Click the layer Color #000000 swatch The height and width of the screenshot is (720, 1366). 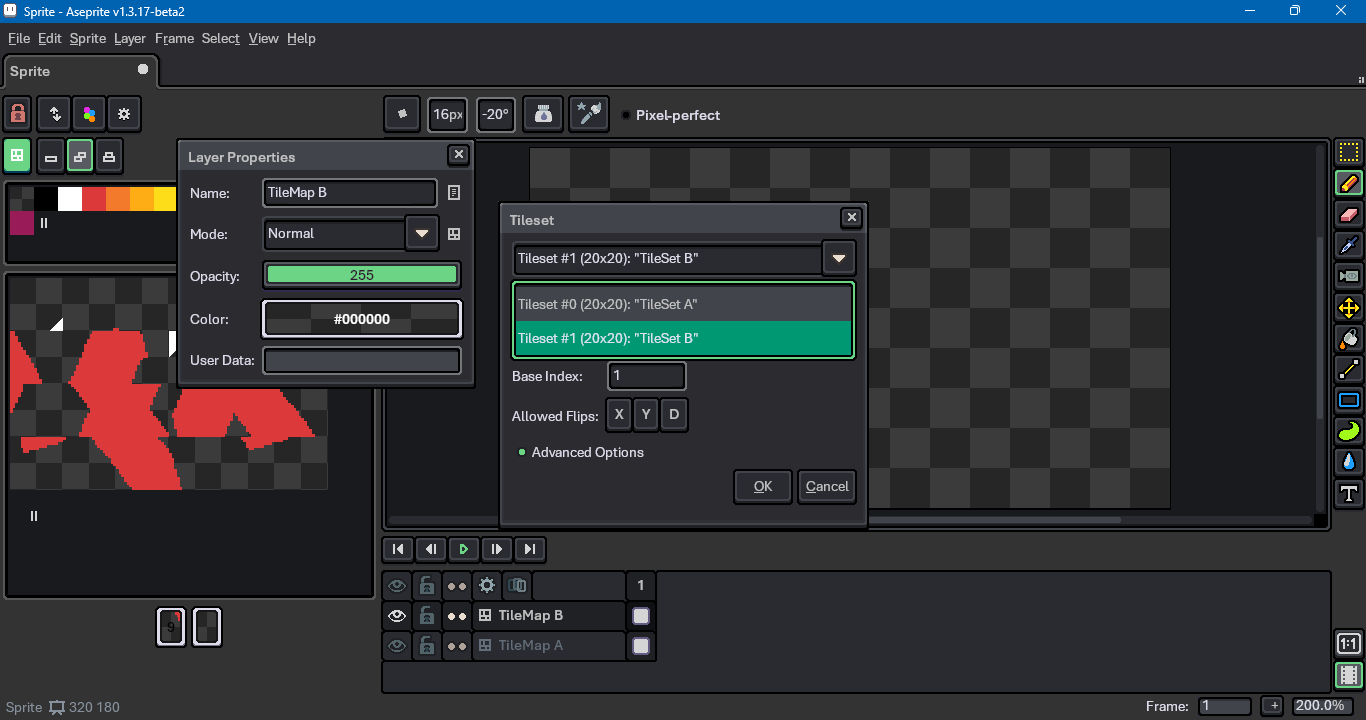361,320
